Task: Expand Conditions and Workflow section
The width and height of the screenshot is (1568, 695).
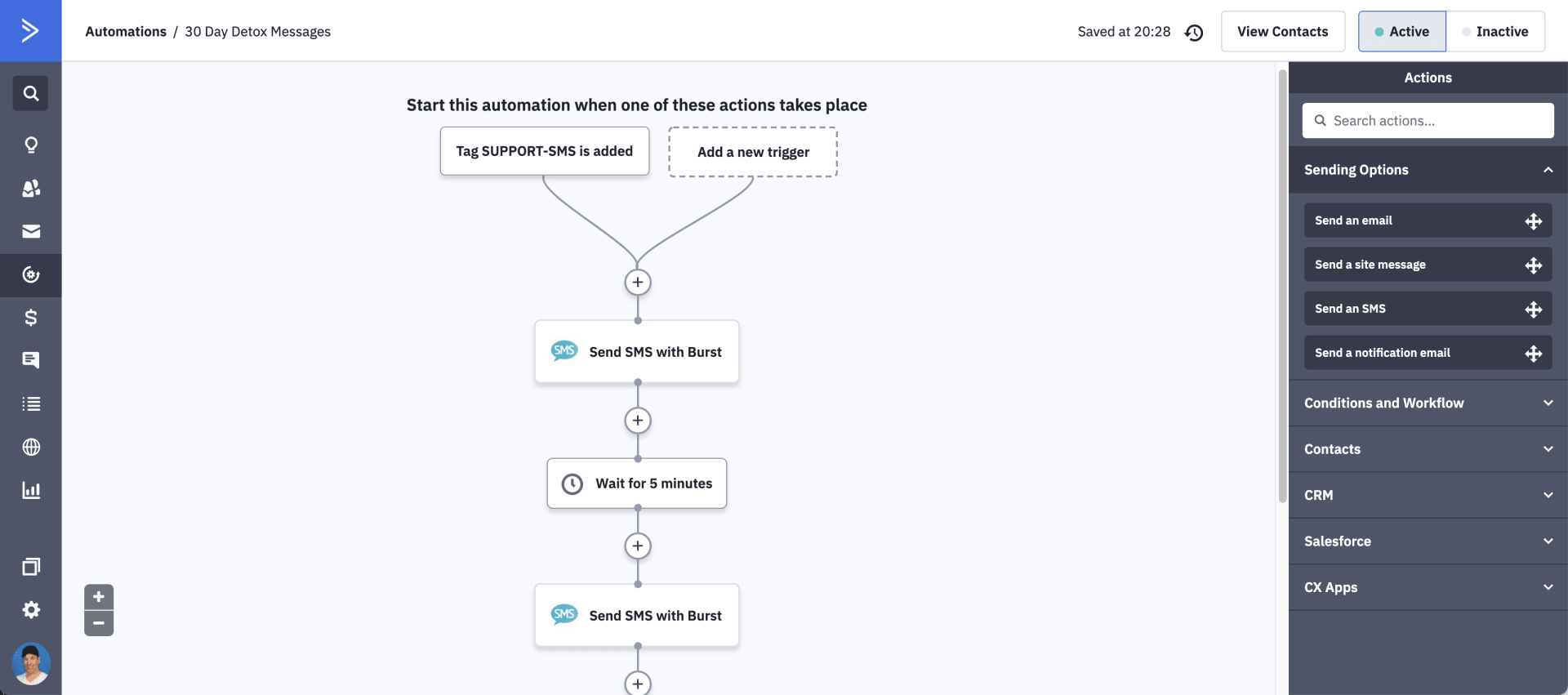Action: (x=1428, y=403)
